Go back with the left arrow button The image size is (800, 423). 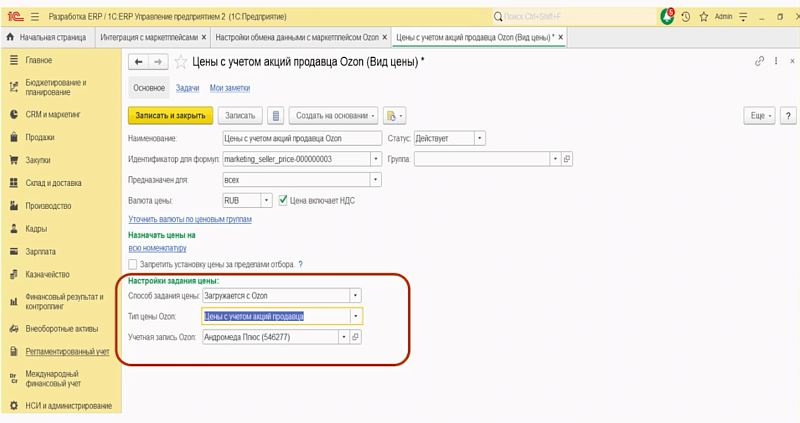click(x=138, y=62)
